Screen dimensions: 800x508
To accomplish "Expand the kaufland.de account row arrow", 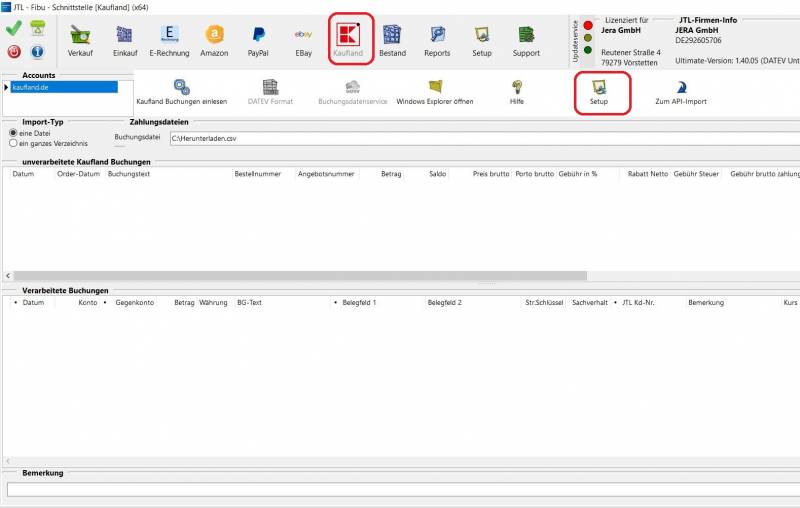I will tap(6, 87).
